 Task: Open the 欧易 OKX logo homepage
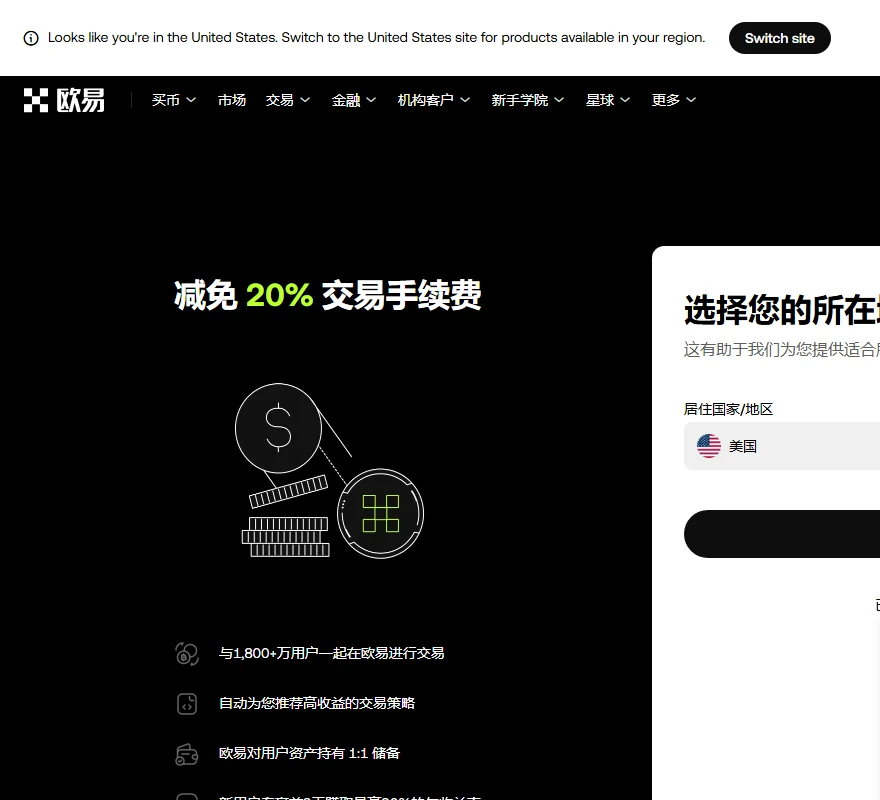64,100
